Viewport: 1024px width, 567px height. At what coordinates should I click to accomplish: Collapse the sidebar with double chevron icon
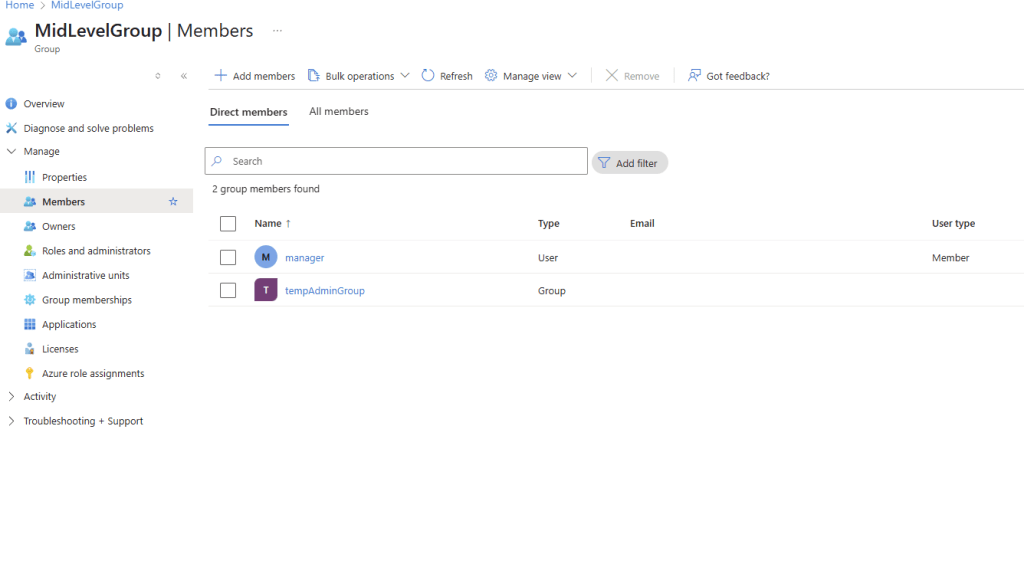click(x=184, y=76)
